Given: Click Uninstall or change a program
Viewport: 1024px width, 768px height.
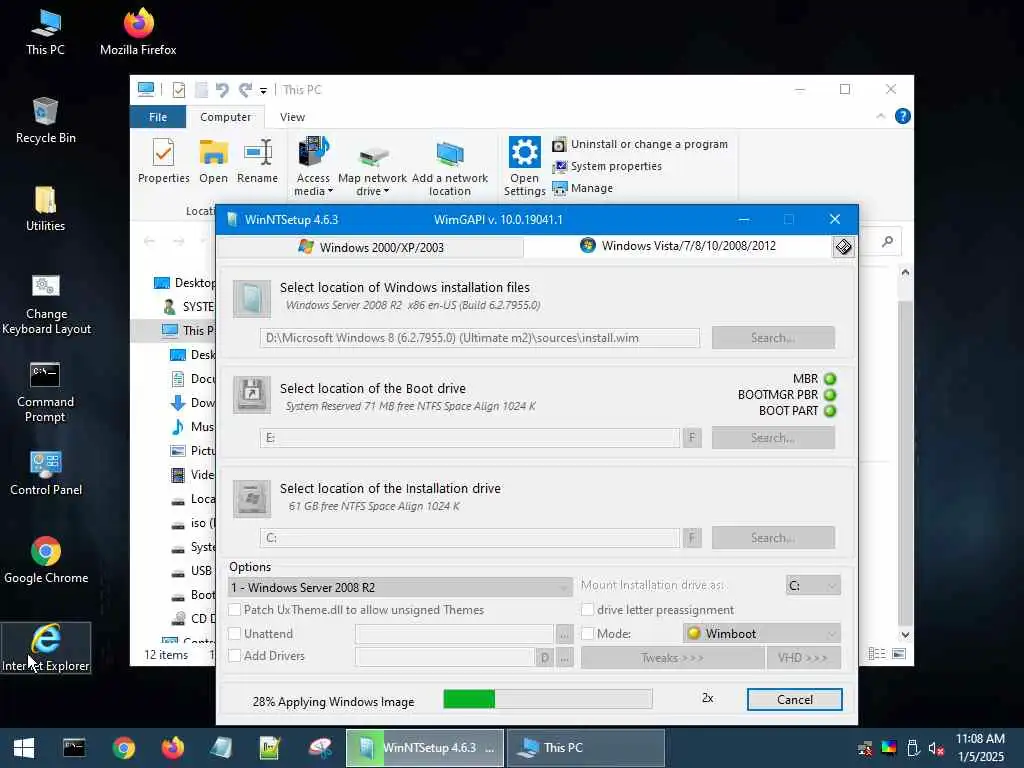Looking at the screenshot, I should pos(640,144).
